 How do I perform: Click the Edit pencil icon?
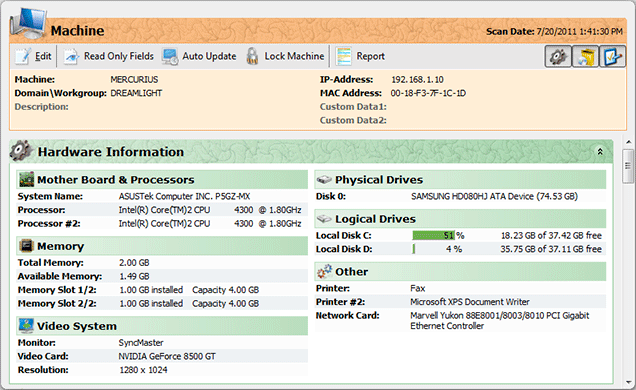coord(23,56)
